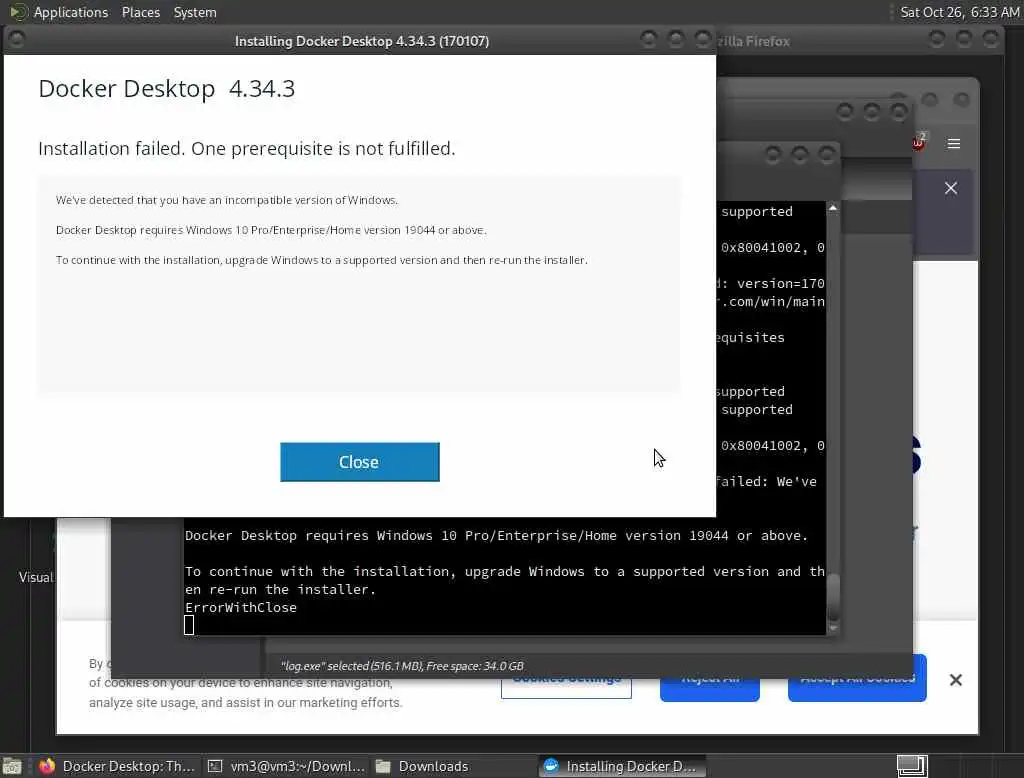Viewport: 1024px width, 778px height.
Task: Open the Places menu
Action: click(x=140, y=12)
